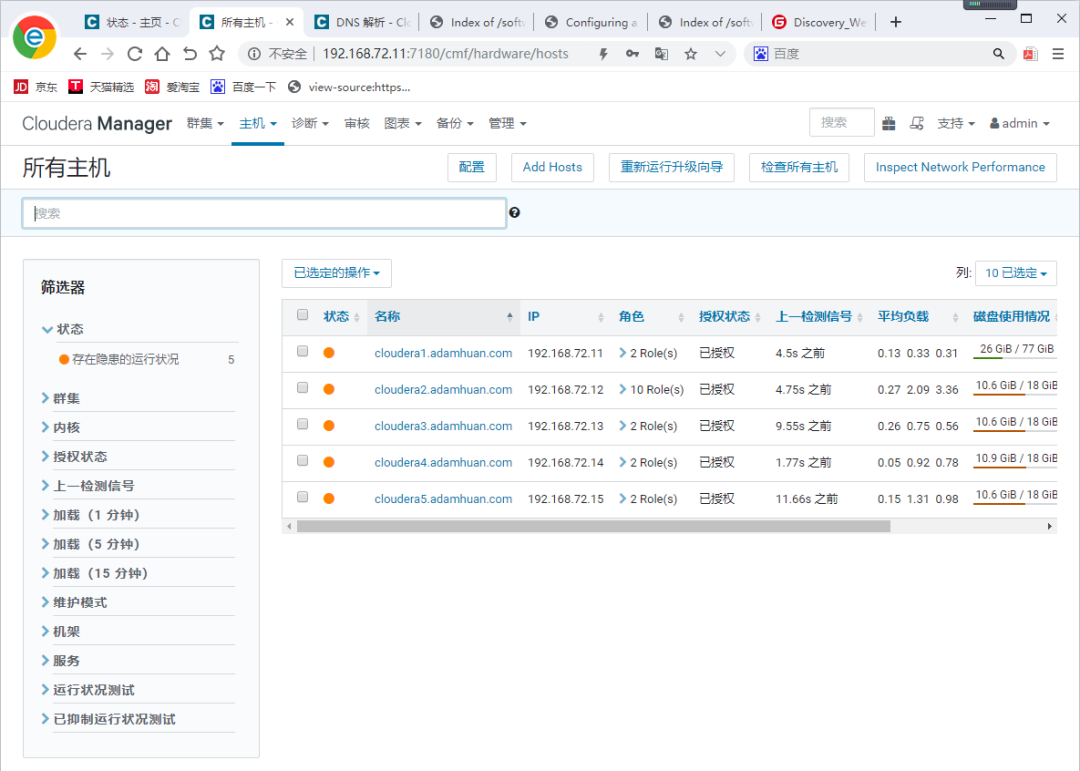Bookmark with the star icon left of address bar
Image resolution: width=1080 pixels, height=771 pixels.
coord(217,53)
